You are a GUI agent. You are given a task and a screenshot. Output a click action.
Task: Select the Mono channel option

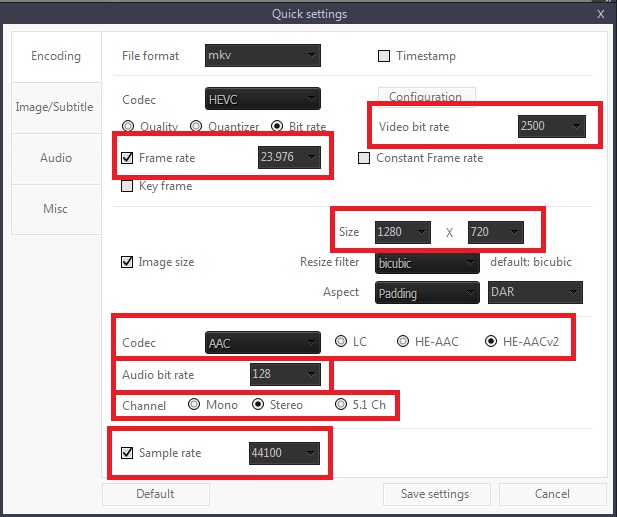[x=194, y=404]
